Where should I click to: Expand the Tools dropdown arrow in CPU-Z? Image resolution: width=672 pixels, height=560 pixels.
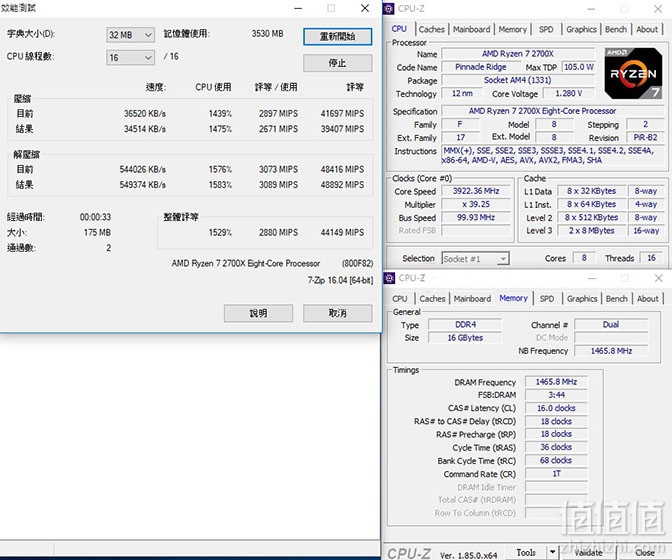coord(552,552)
